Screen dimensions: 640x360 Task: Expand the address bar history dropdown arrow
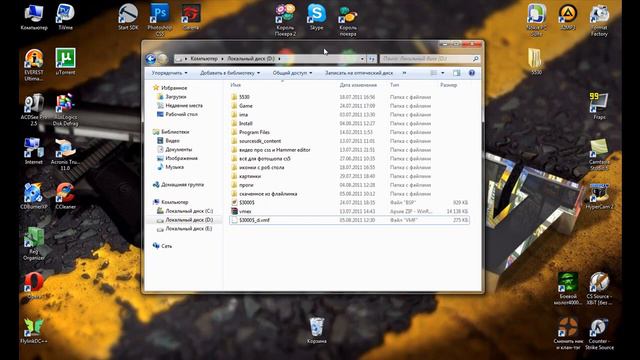[362, 59]
